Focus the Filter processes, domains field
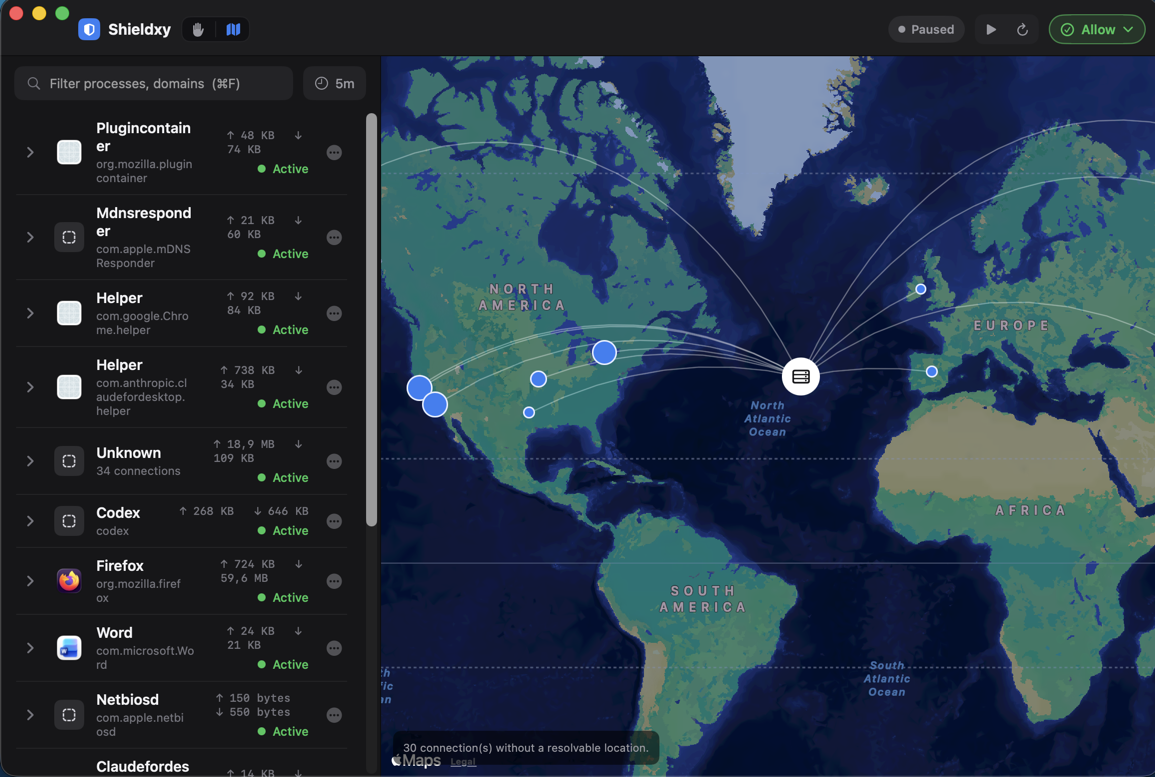Image resolution: width=1155 pixels, height=777 pixels. pyautogui.click(x=154, y=83)
